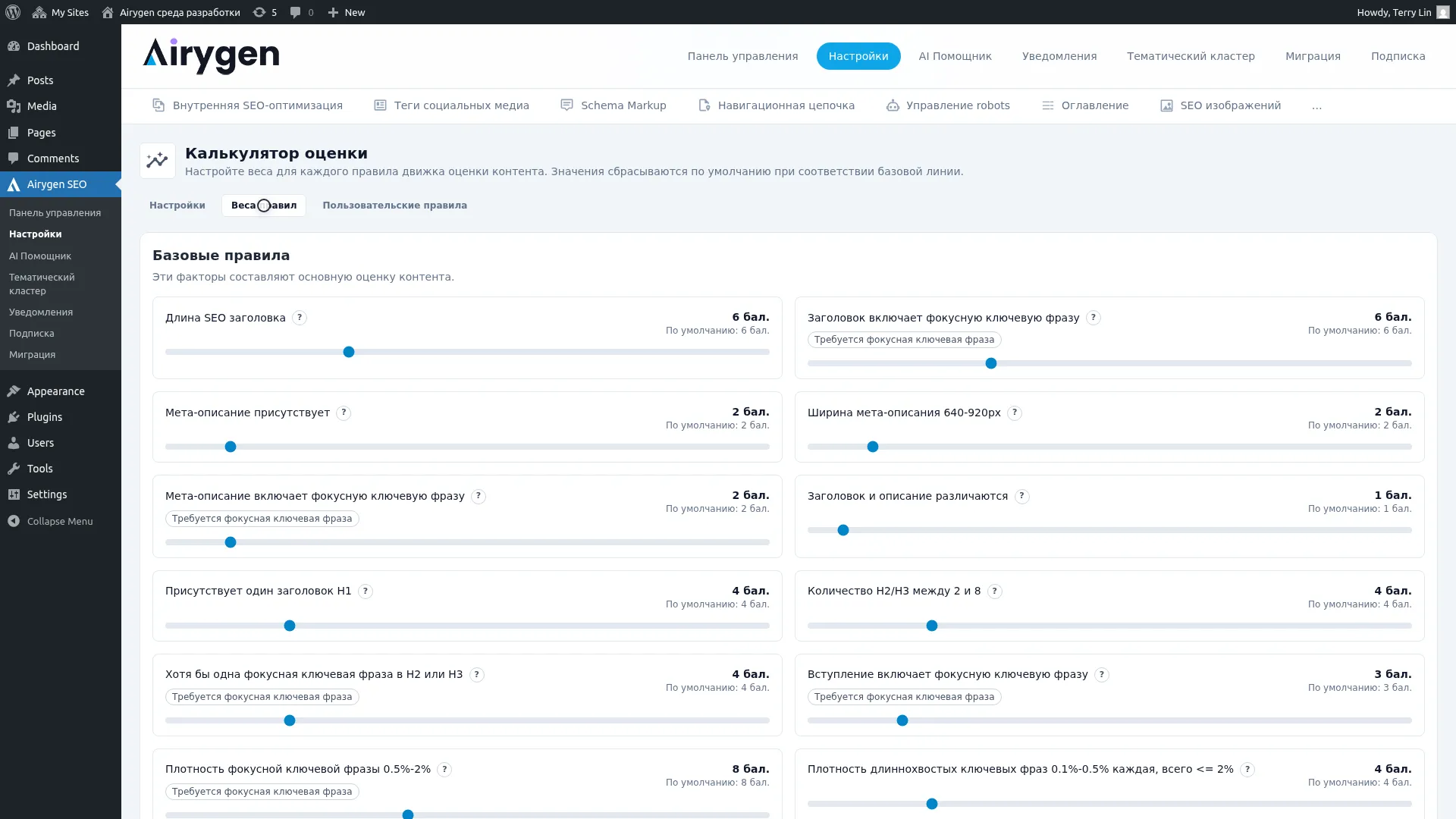
Task: Go to Панель управления in top navigation
Action: point(742,56)
